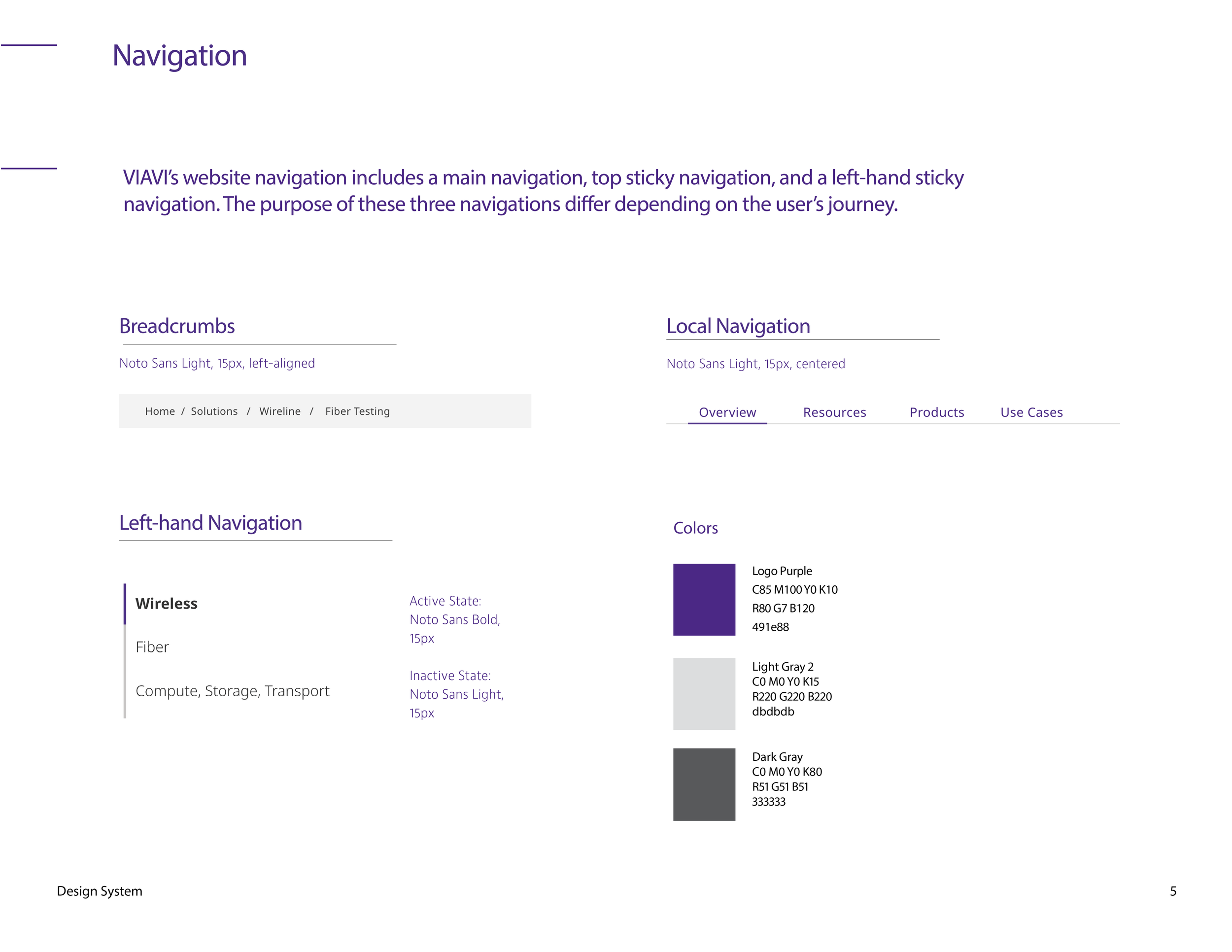The image size is (1232, 952).
Task: Select the Solutions breadcrumb
Action: tap(214, 411)
